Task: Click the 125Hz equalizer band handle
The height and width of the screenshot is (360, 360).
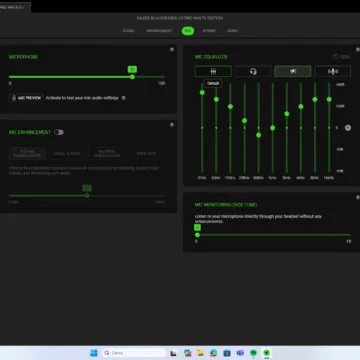Action: pos(230,107)
